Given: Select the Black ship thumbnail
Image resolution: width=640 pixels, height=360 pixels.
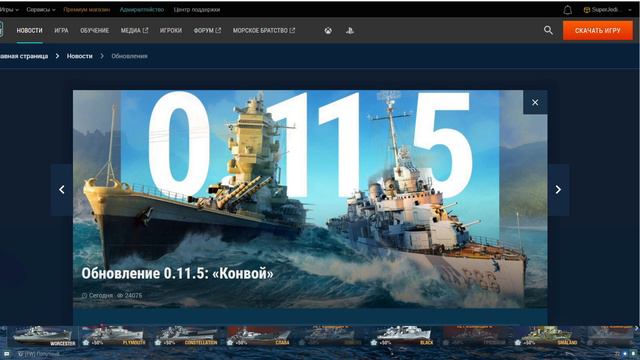Looking at the screenshot, I should pyautogui.click(x=402, y=336).
